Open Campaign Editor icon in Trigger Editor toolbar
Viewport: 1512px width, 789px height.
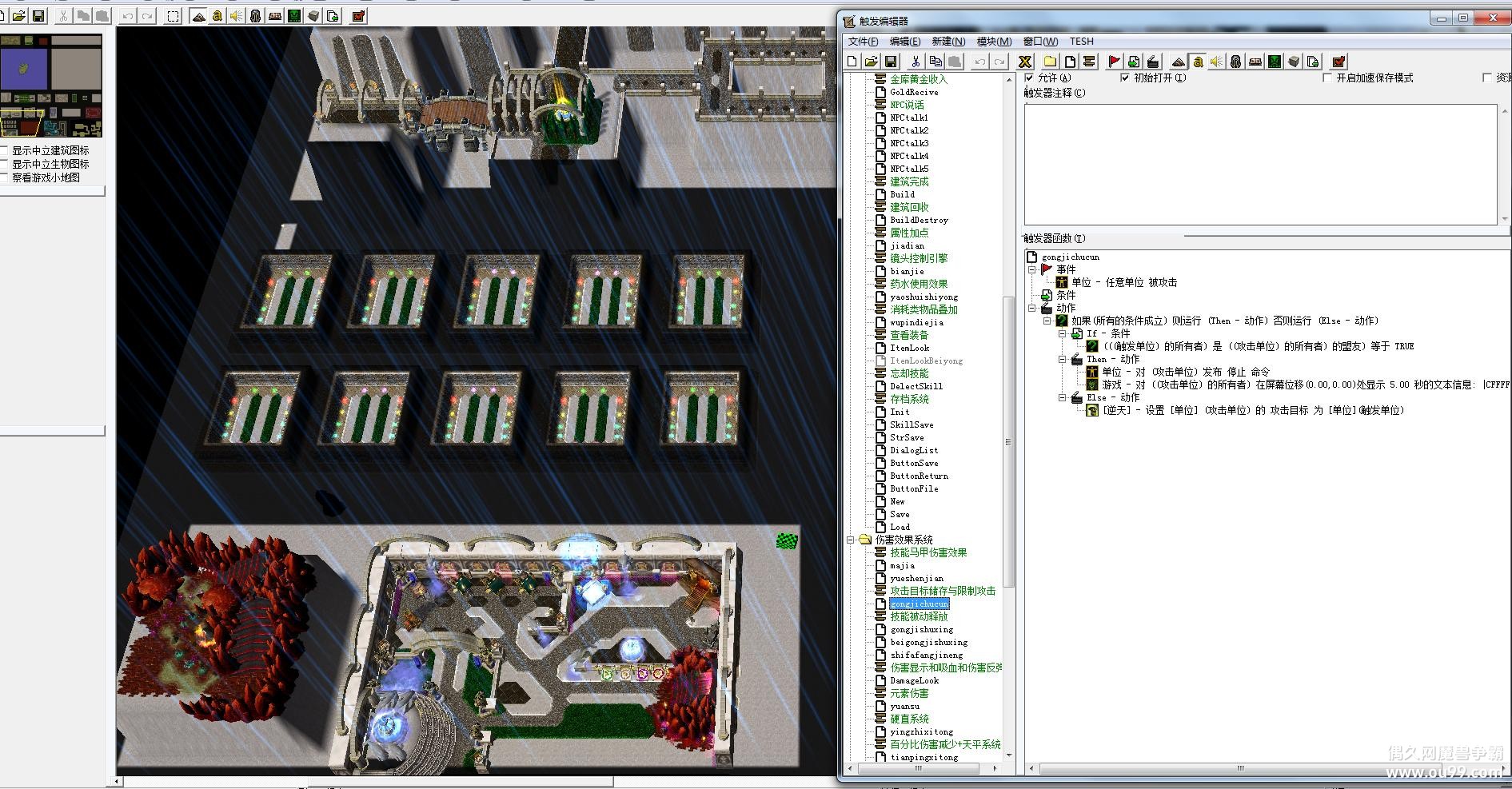point(1255,62)
